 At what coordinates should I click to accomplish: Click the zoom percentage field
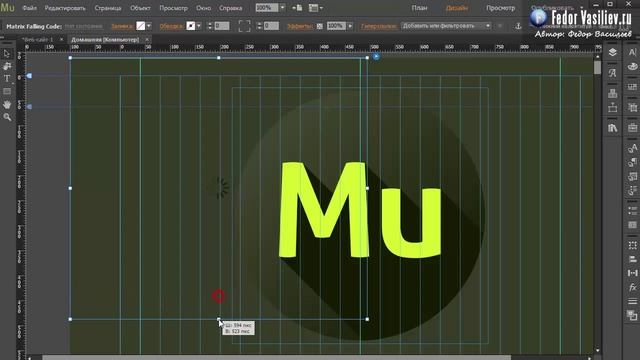267,8
